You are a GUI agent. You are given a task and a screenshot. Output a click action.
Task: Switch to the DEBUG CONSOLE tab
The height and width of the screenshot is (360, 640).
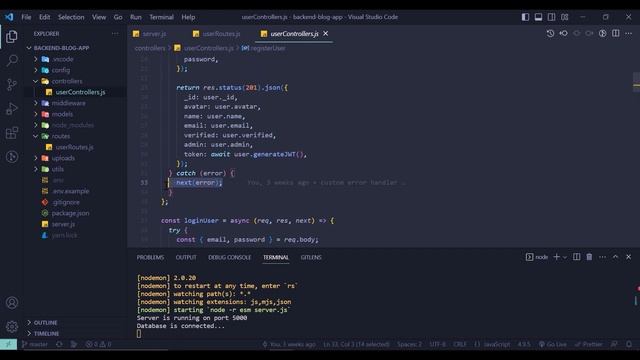pos(230,257)
